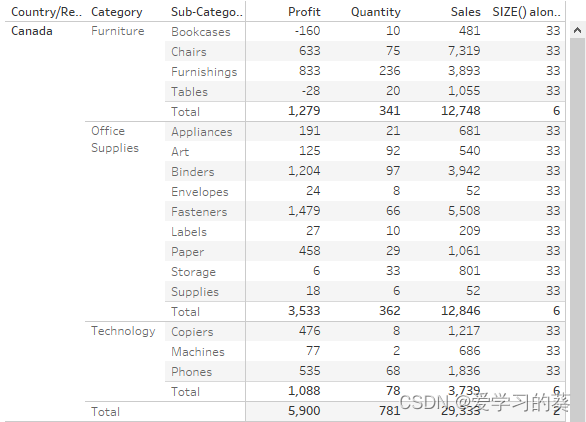Select the Furniture Total row label
Screen dimensions: 586x422
coord(185,112)
